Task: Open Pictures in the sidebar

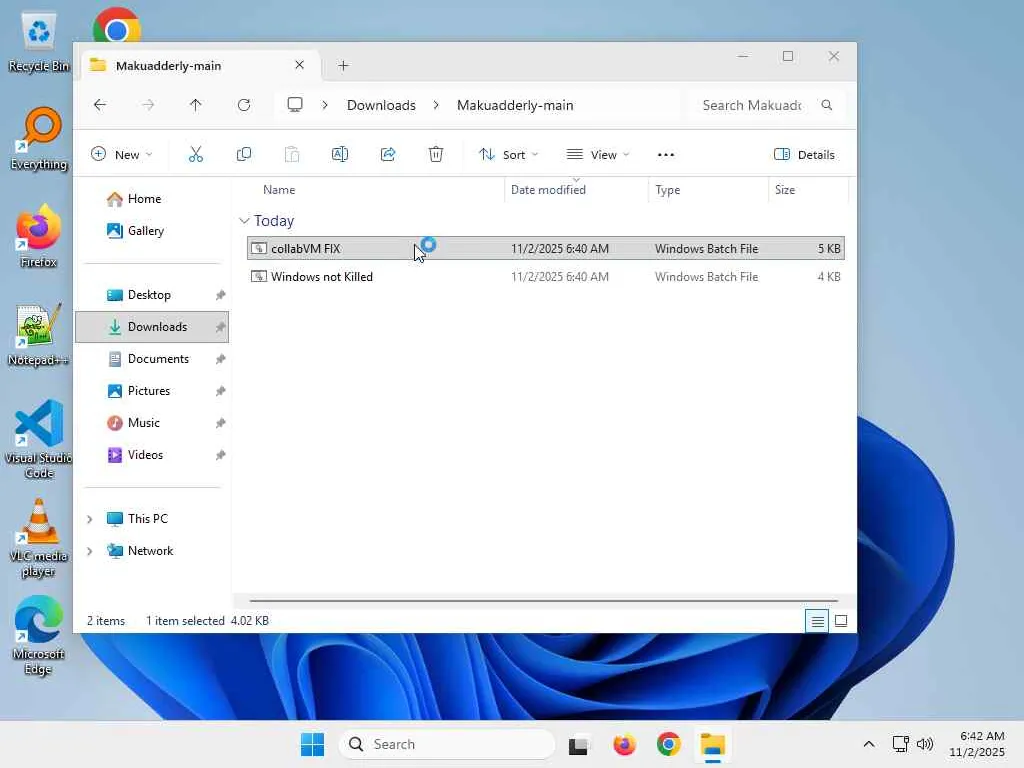Action: (x=152, y=391)
